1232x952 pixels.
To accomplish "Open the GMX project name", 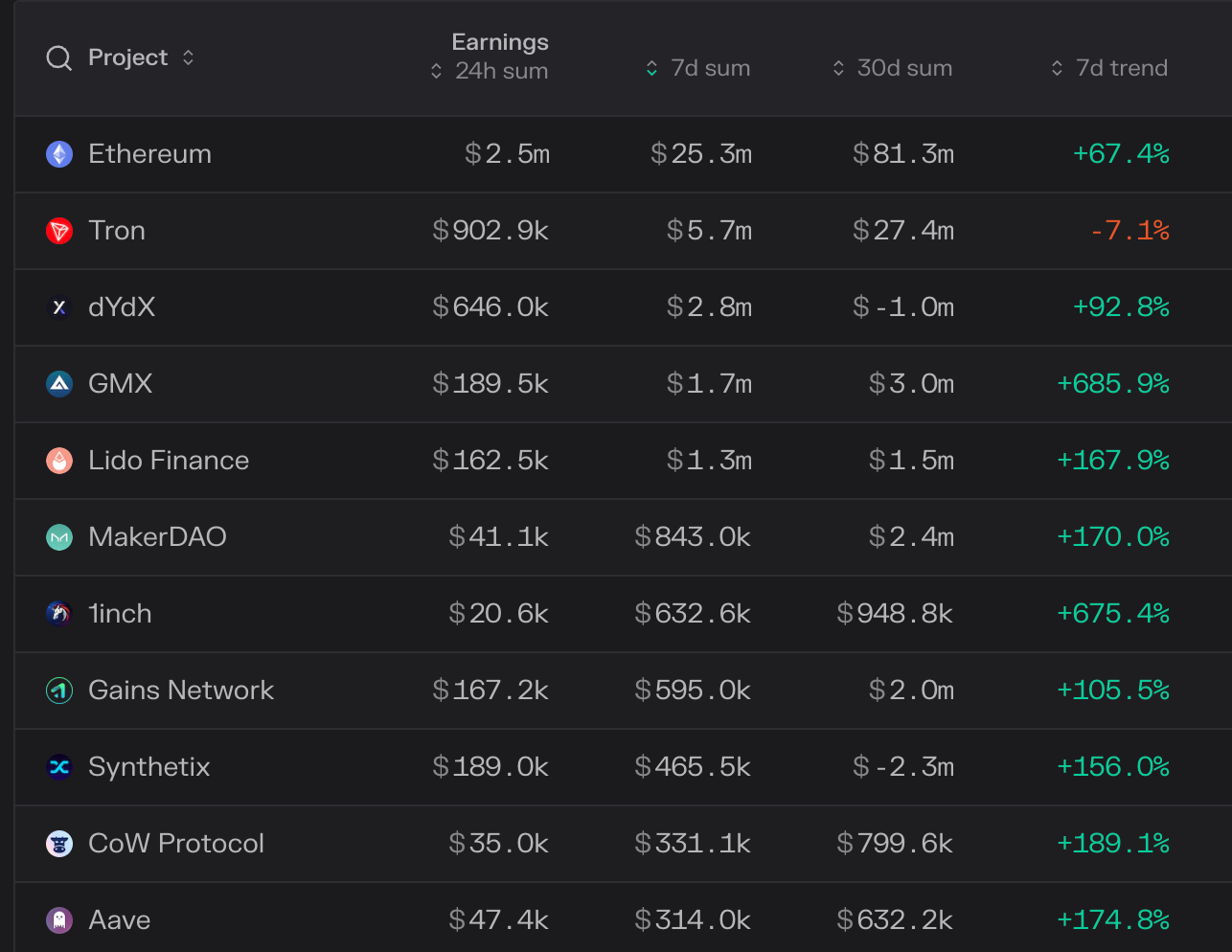I will 120,384.
